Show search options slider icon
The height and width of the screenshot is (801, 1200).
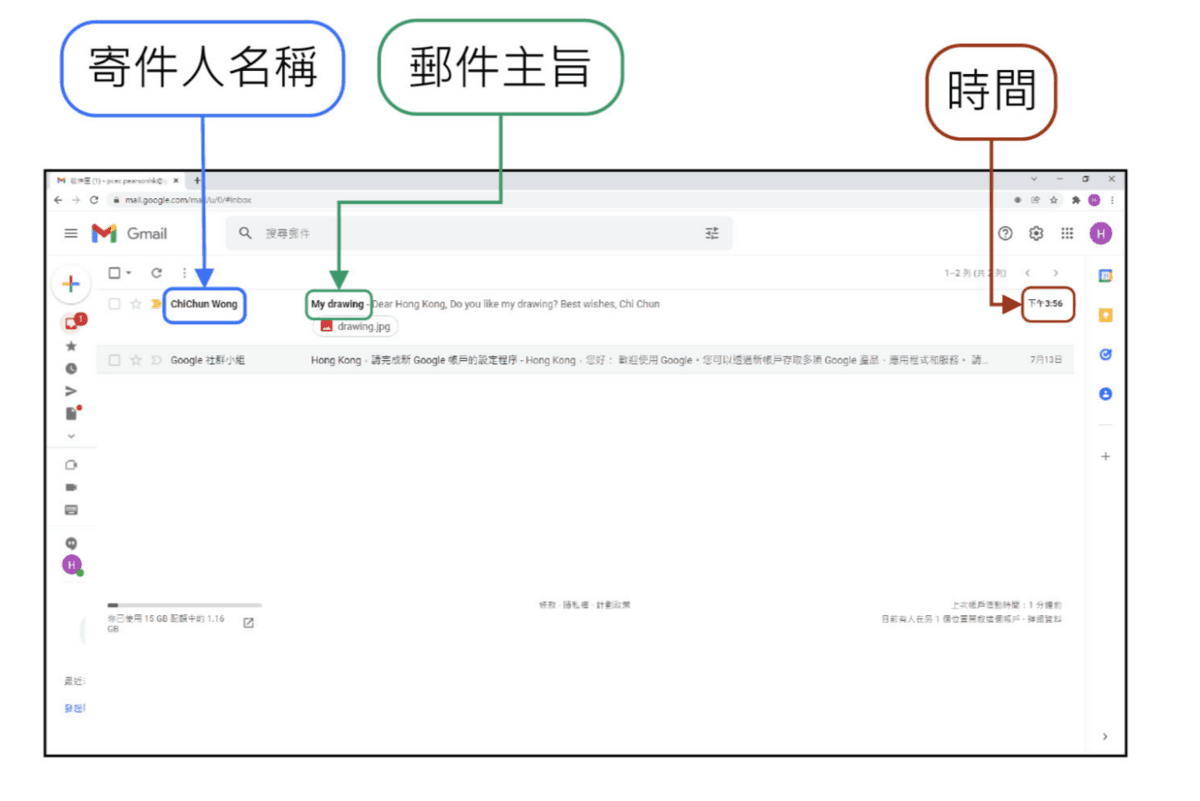(712, 233)
